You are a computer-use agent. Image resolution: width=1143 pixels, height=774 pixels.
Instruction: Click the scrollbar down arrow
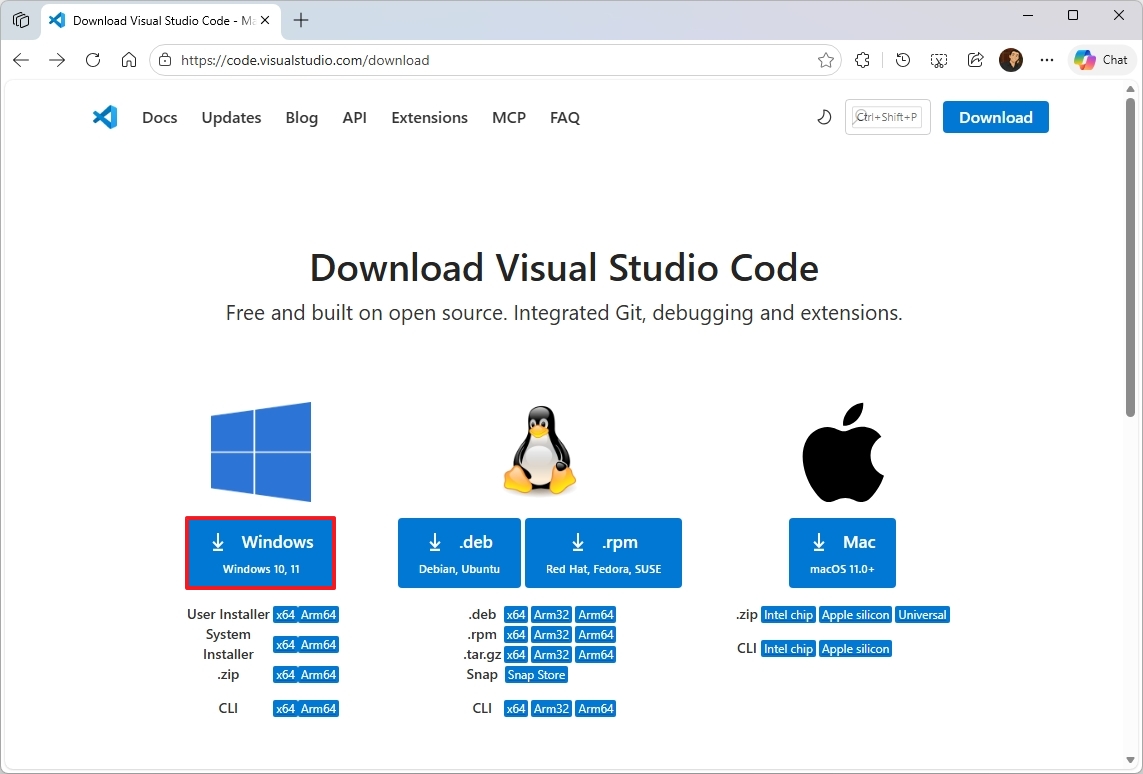(1130, 761)
